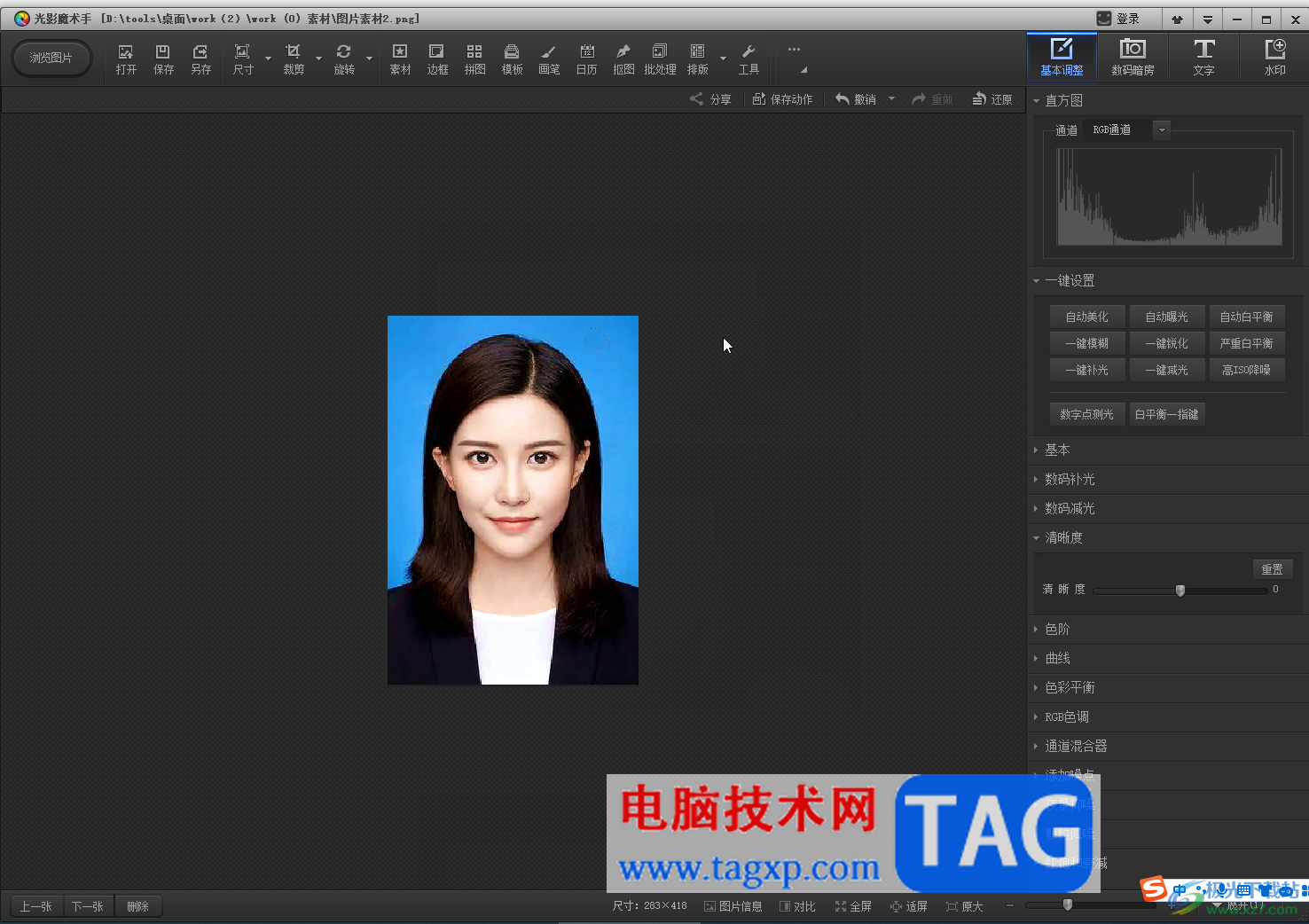Screen dimensions: 1309x924
Task: Click the 浏览图片 button
Action: pos(51,59)
